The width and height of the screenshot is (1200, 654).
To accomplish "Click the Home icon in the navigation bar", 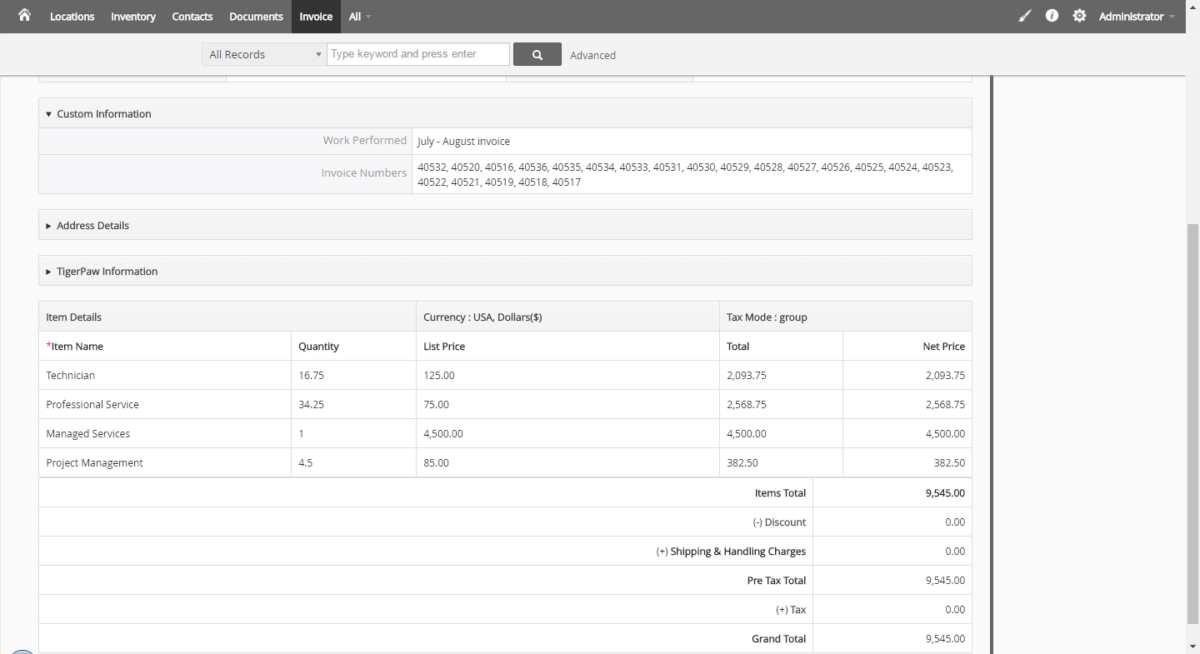I will point(24,16).
